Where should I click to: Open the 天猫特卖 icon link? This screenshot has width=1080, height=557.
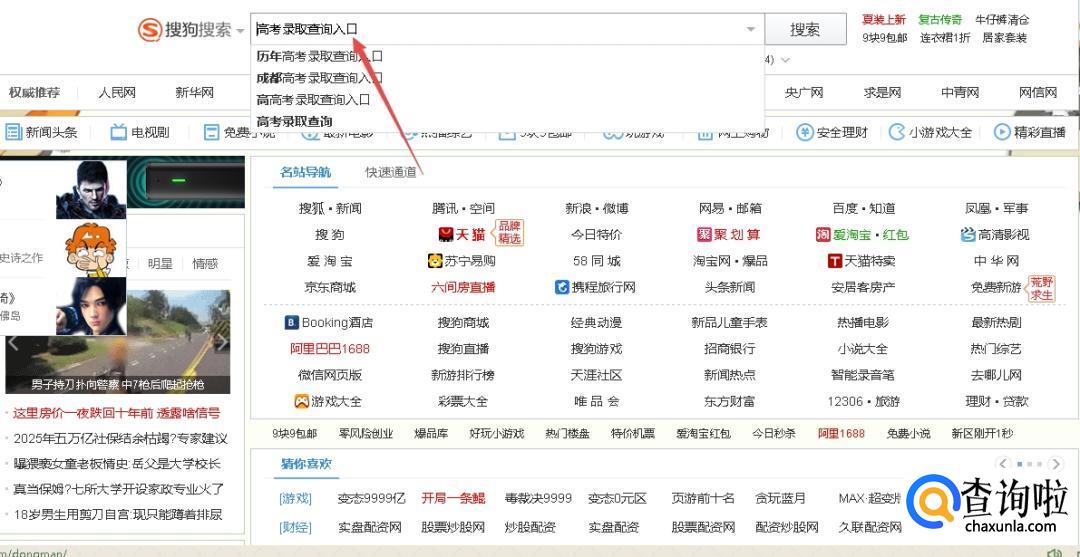(x=834, y=261)
